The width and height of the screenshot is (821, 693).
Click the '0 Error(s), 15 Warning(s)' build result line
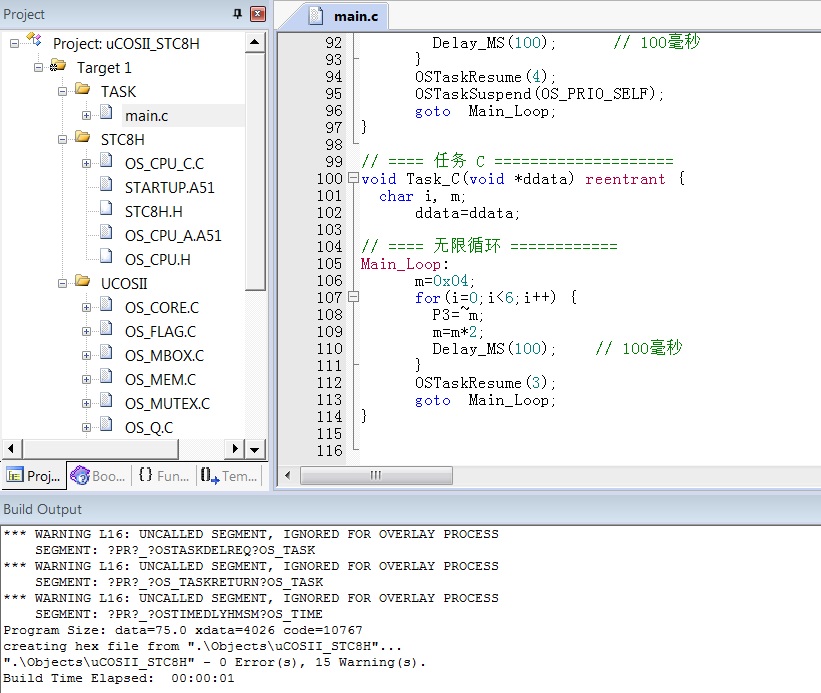tap(214, 662)
